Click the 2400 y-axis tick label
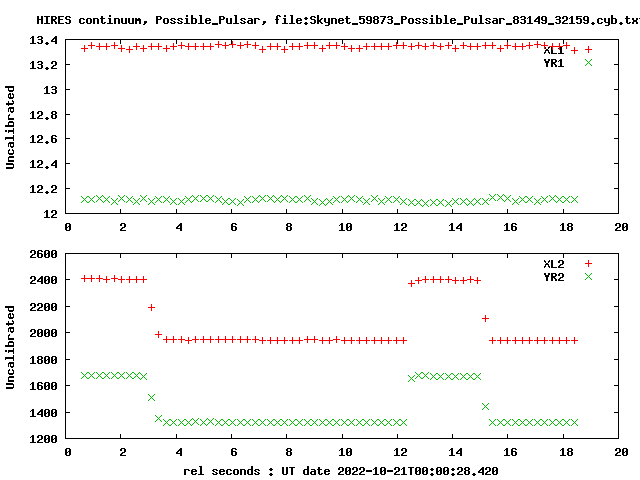 click(x=43, y=280)
